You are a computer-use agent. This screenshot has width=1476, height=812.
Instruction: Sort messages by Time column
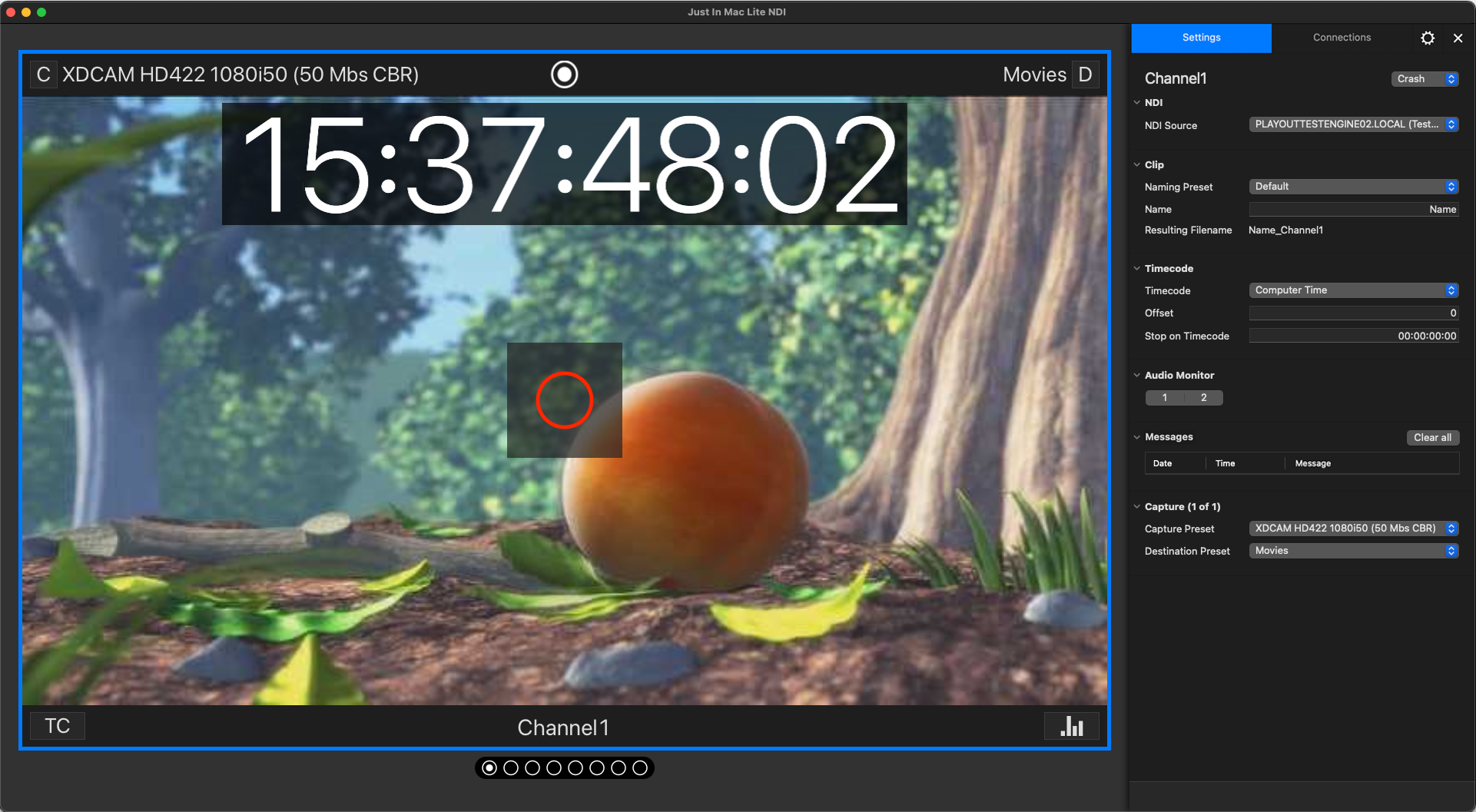tap(1245, 463)
